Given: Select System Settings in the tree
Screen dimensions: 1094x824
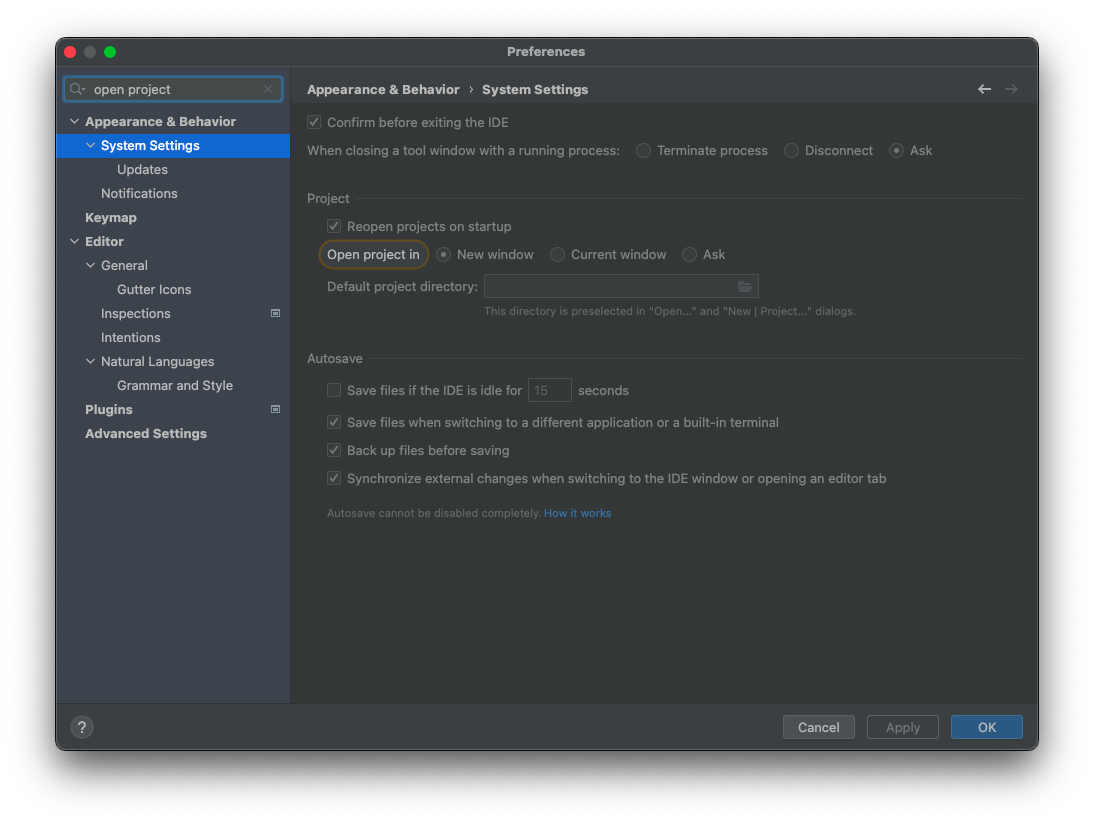Looking at the screenshot, I should 173,146.
